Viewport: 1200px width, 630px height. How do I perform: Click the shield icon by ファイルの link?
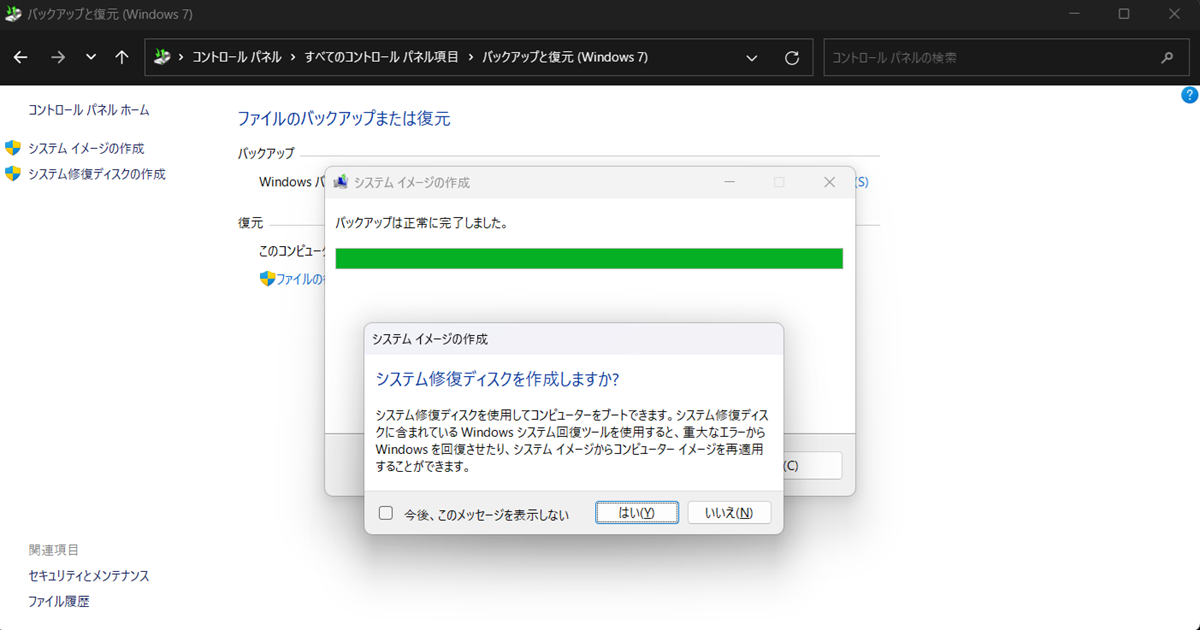[x=267, y=279]
